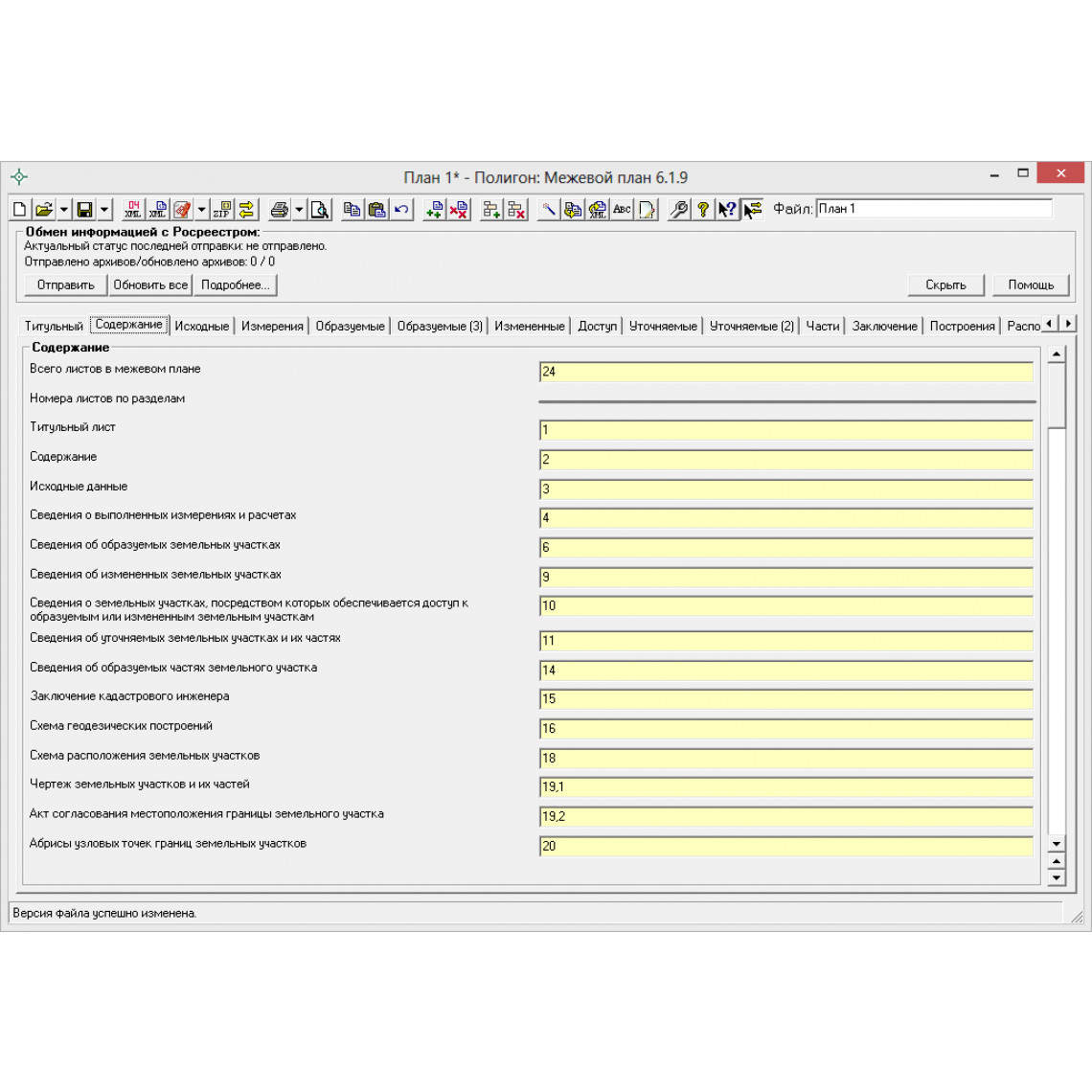Viewport: 1092px width, 1092px height.
Task: Create a ZIP archive using the ZIP icon
Action: point(222,209)
